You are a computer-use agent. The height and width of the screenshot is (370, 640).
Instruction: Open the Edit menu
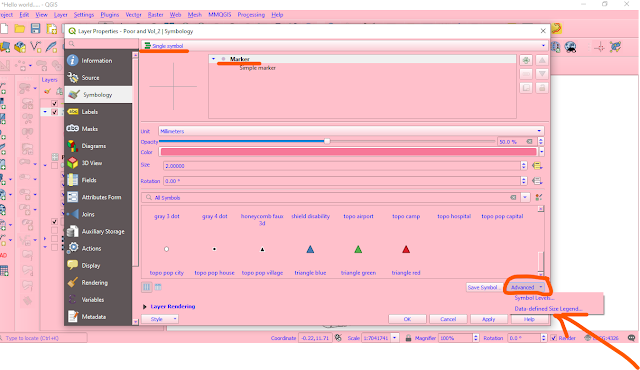[24, 15]
